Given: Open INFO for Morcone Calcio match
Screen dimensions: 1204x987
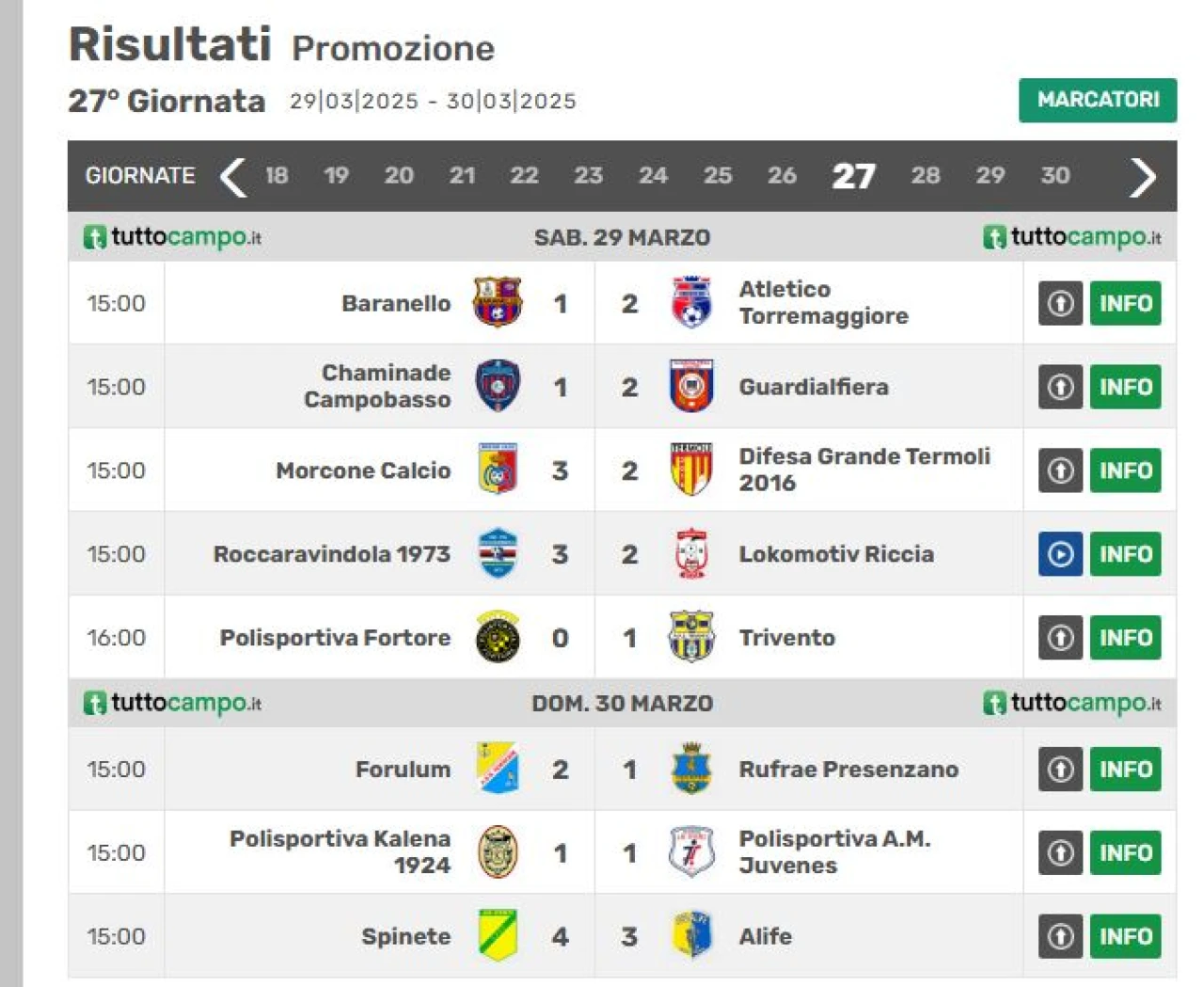Looking at the screenshot, I should pos(1125,470).
